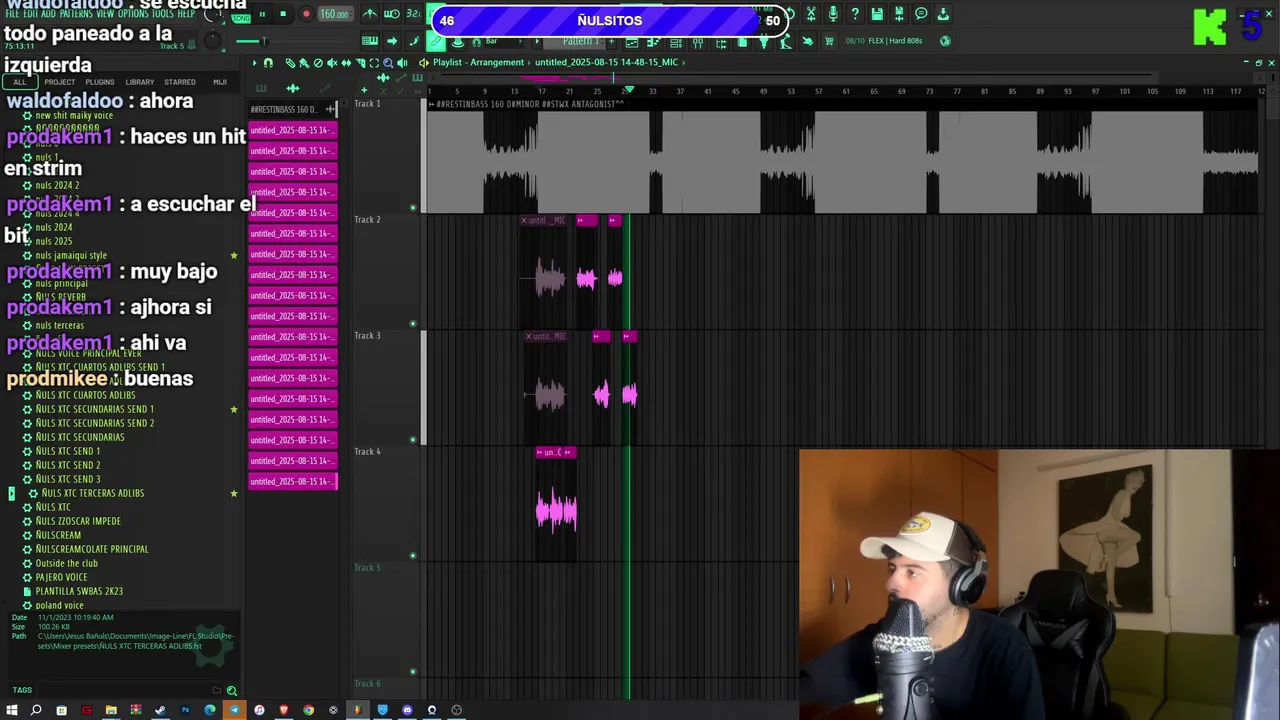
Task: Select the ÑULS ZZOSCAR IMPEDE preset
Action: coord(78,521)
